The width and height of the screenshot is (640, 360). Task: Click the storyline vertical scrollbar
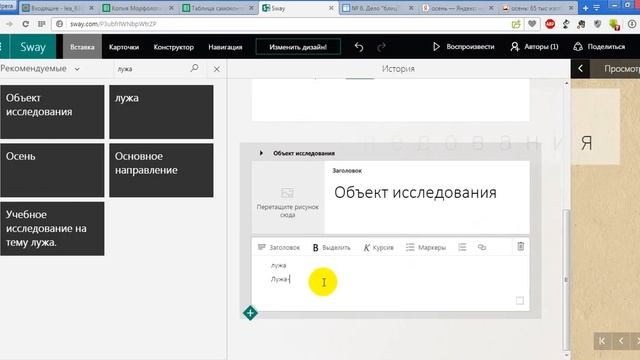566,279
